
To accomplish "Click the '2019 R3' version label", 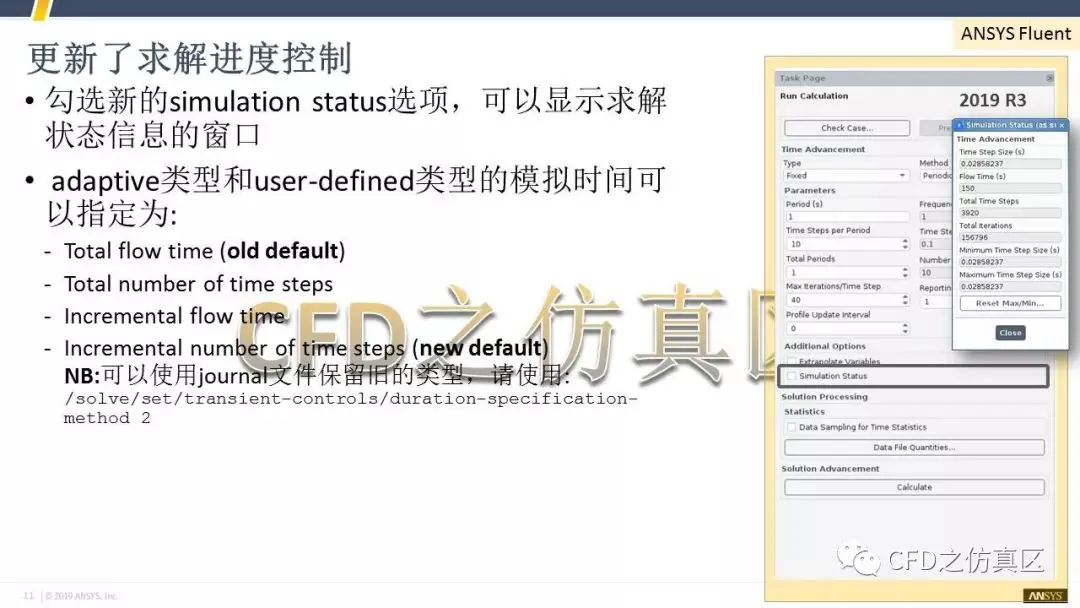I will [993, 101].
